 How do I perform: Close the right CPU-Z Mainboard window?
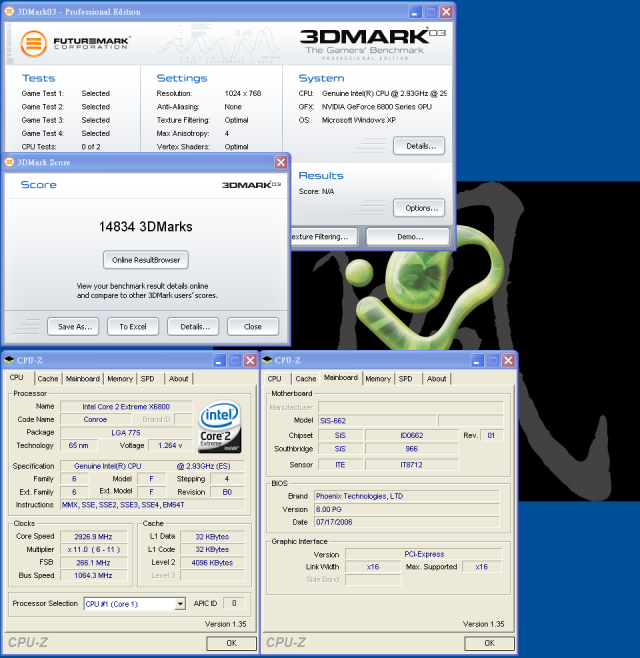click(x=508, y=360)
